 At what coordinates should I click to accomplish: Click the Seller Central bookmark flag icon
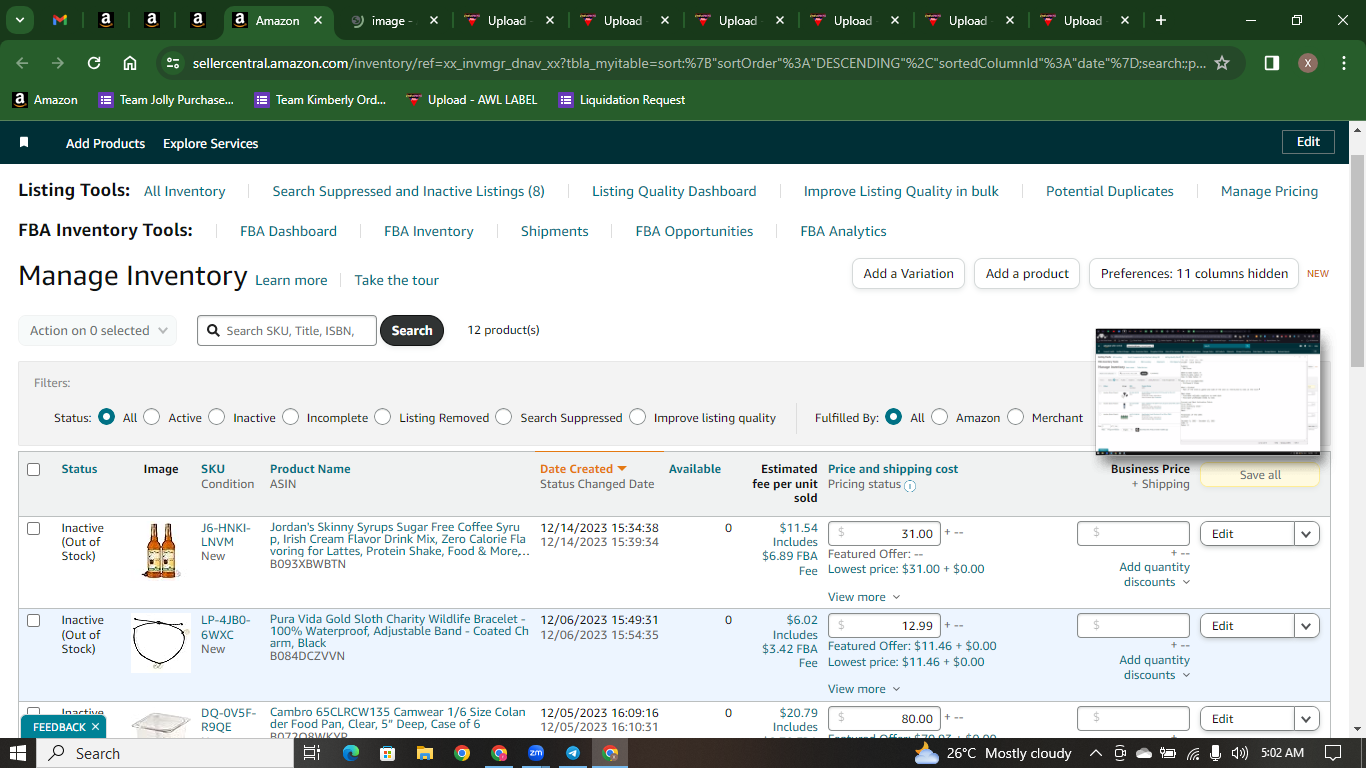pyautogui.click(x=24, y=143)
